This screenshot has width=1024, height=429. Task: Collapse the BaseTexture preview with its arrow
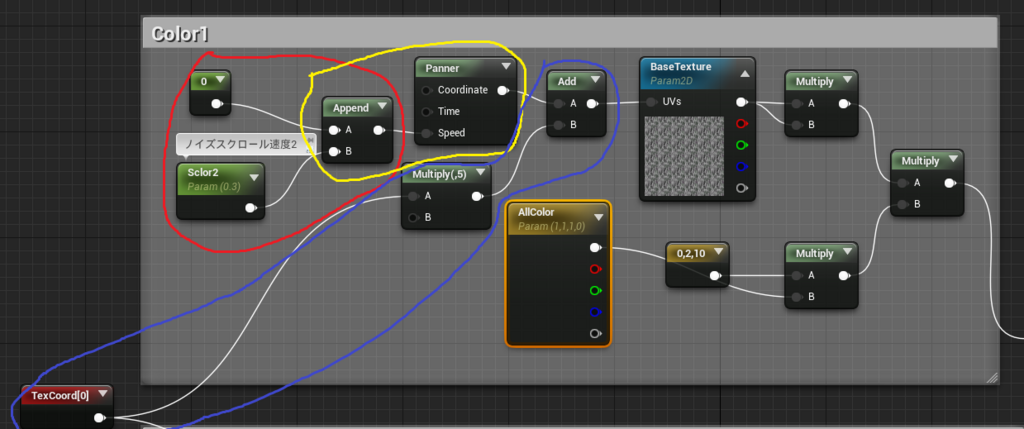pos(744,74)
